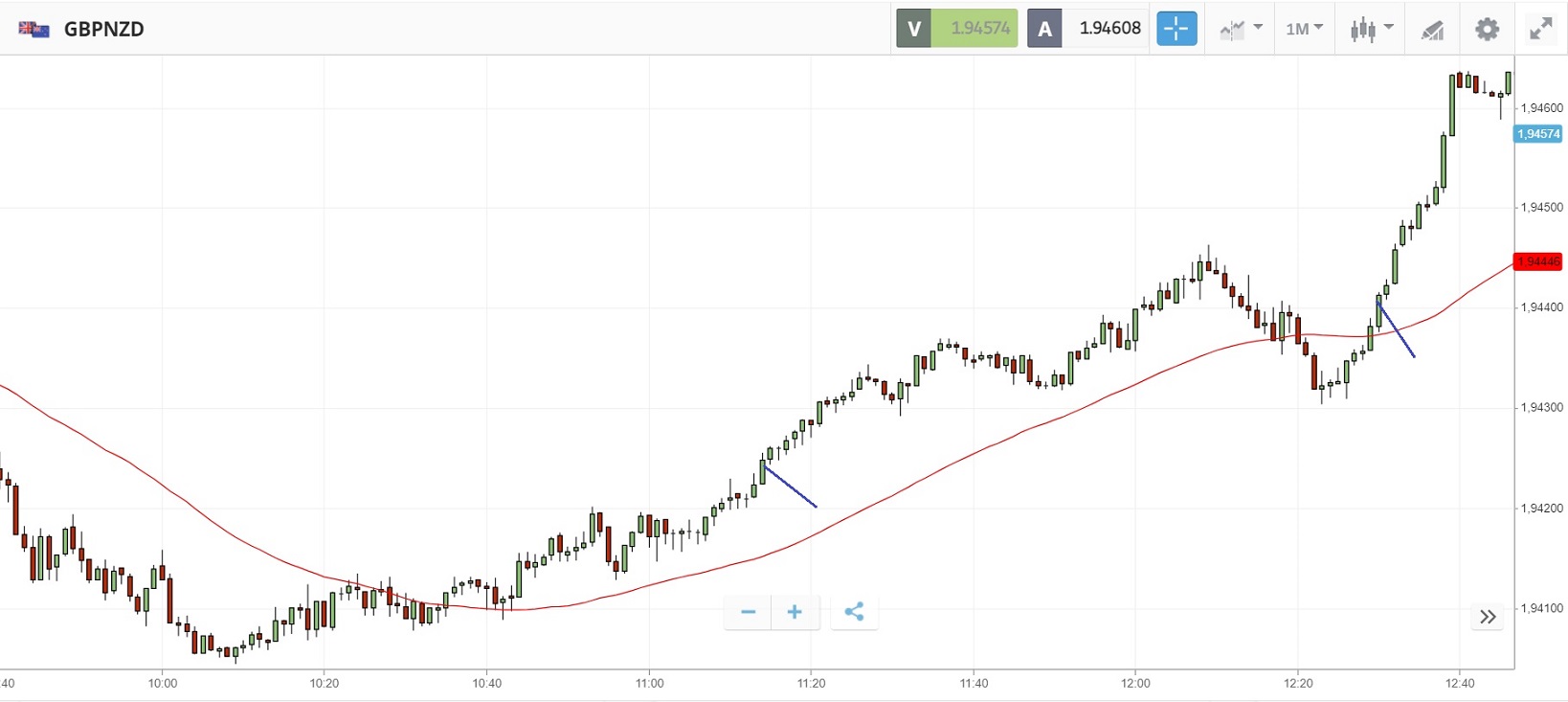Expand the candlestick chart type dropdown

1371,29
